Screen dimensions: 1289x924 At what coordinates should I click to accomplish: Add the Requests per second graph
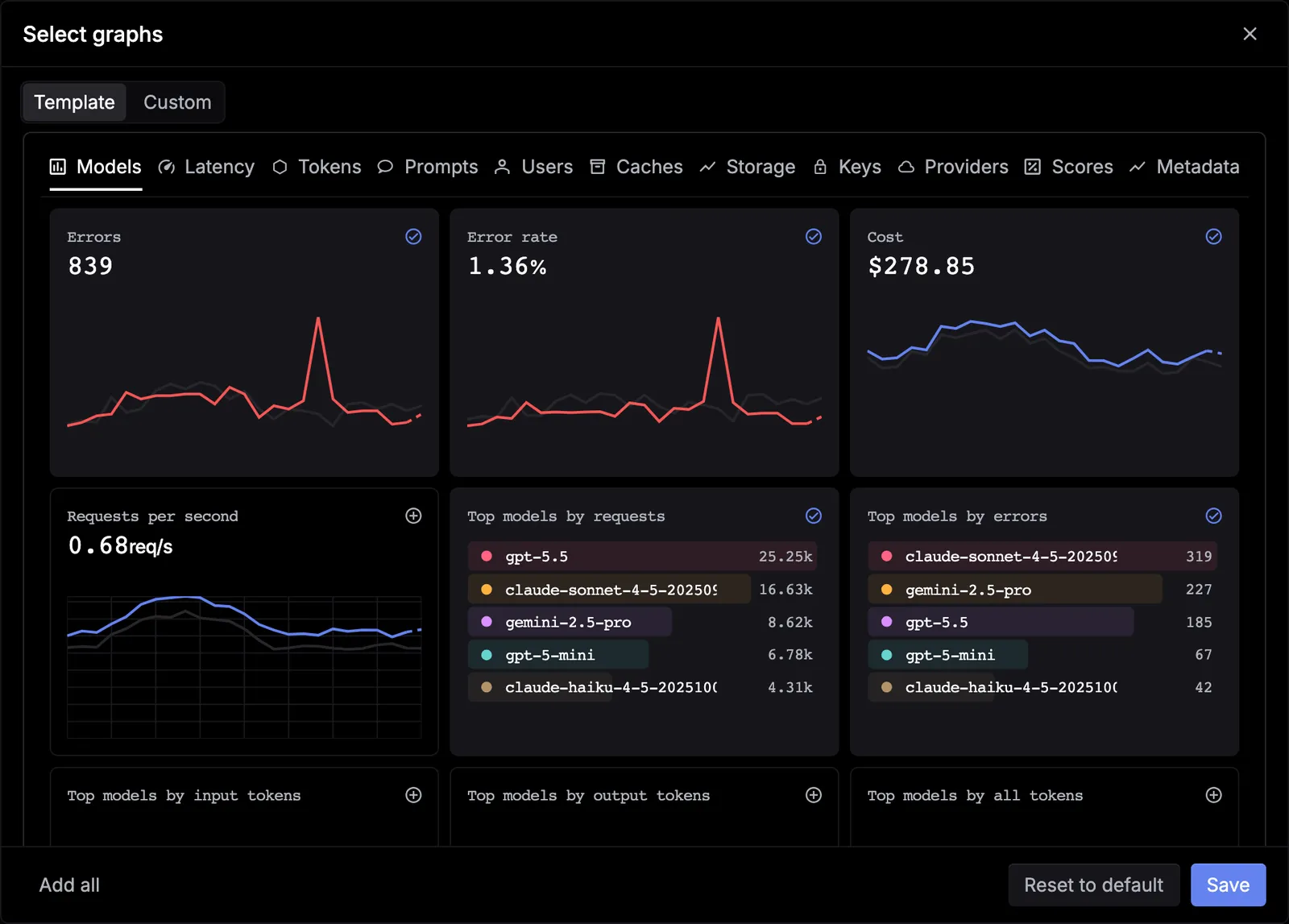[x=413, y=516]
